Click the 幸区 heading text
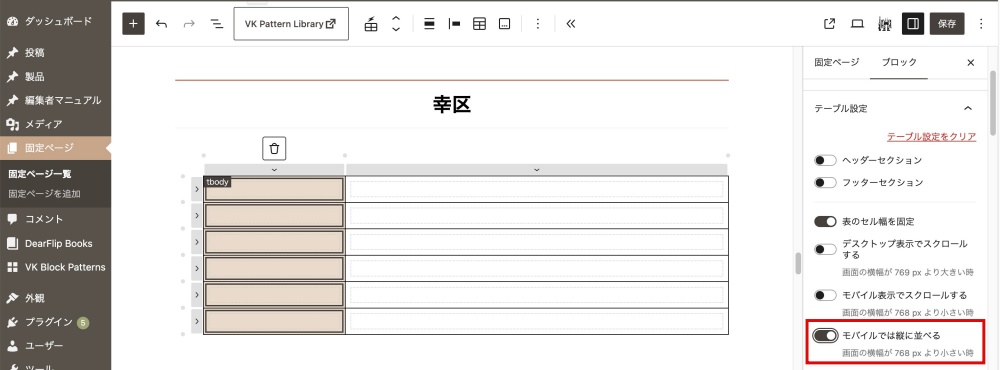1000x370 pixels. (x=452, y=105)
